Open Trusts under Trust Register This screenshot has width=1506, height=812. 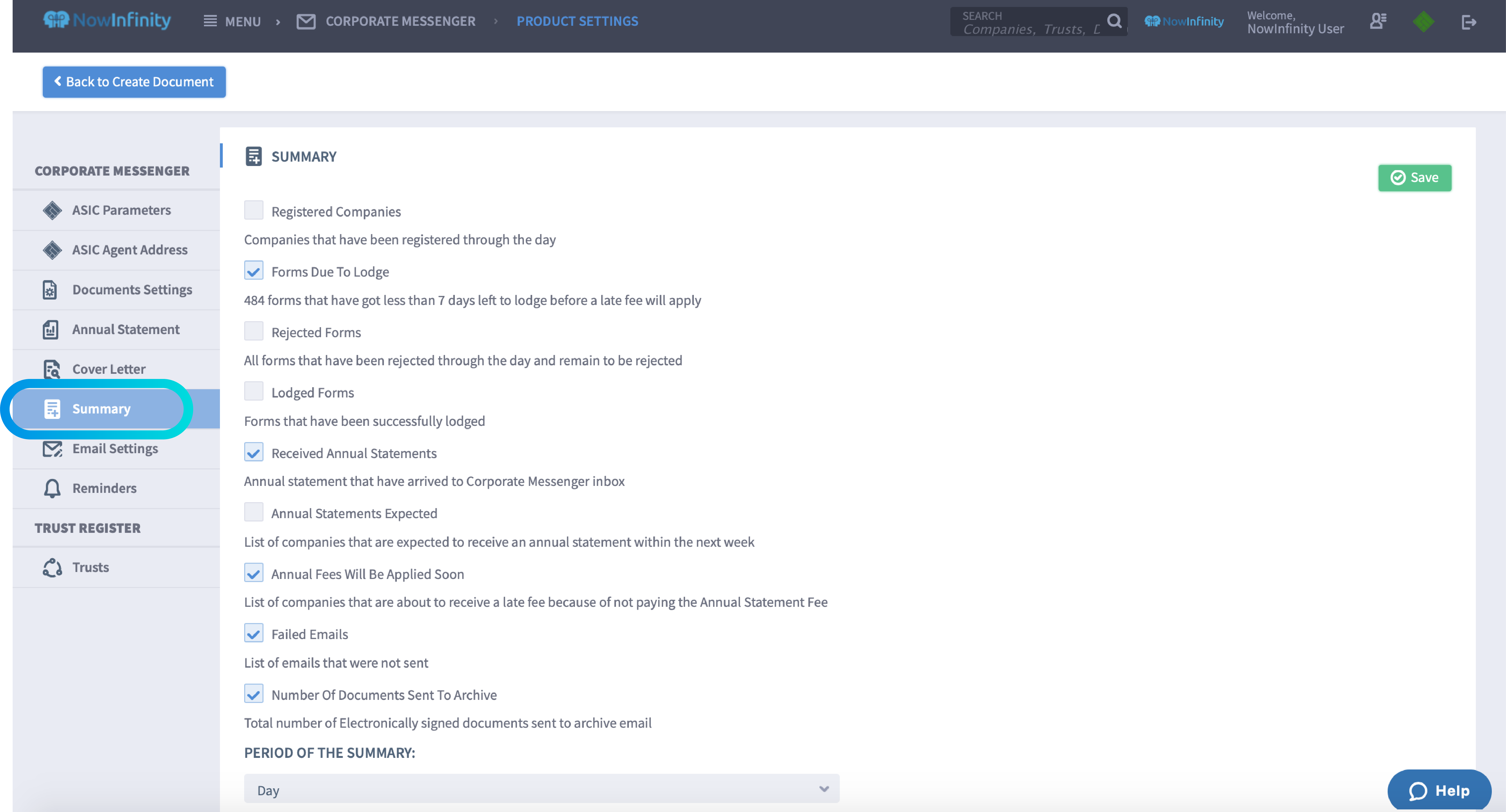pyautogui.click(x=116, y=567)
